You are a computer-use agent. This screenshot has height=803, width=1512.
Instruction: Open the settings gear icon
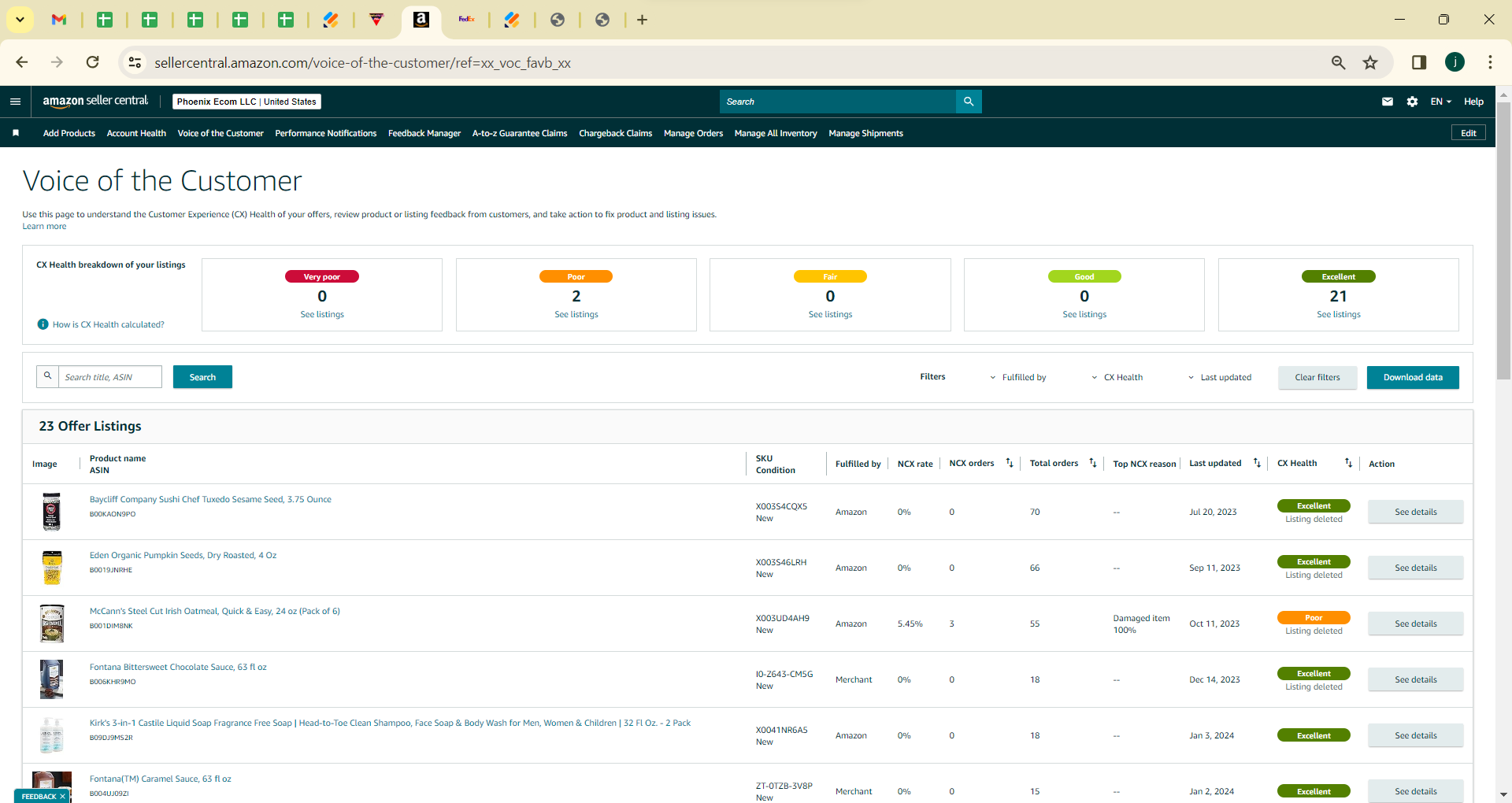1412,102
